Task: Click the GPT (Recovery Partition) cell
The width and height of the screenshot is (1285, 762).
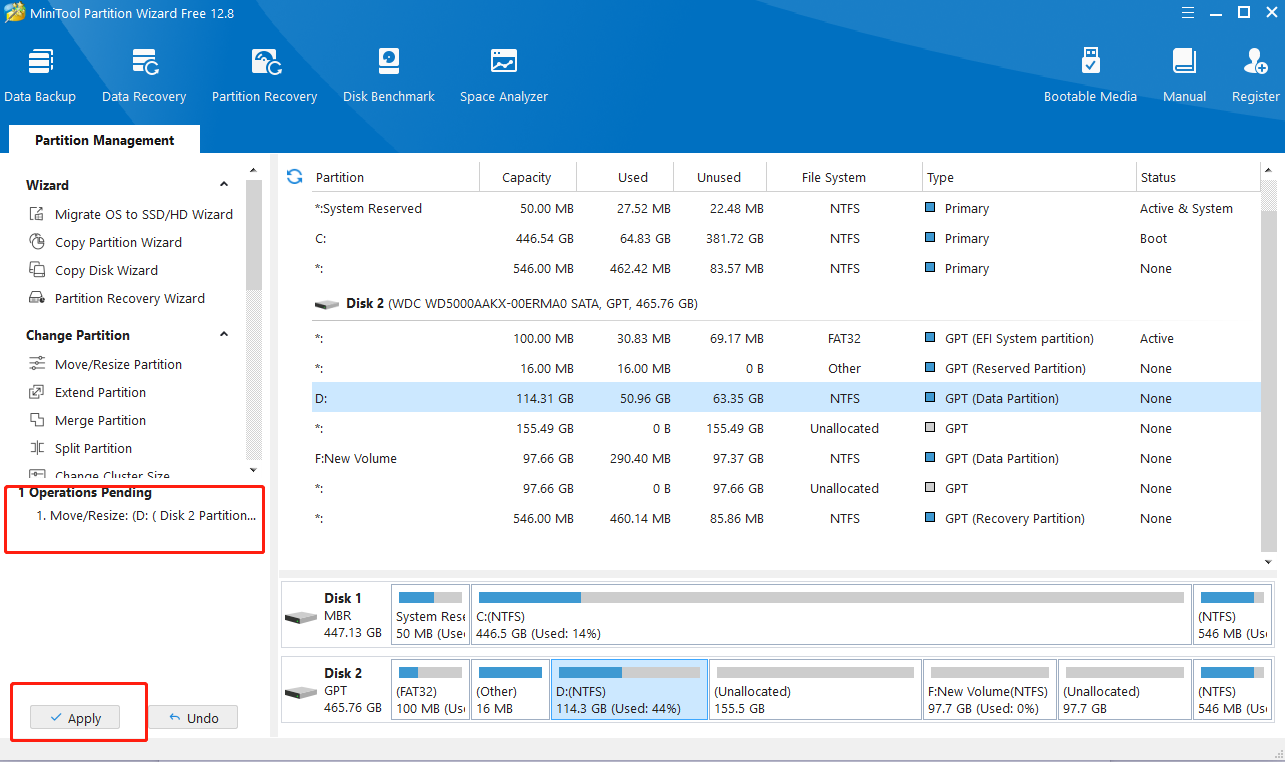Action: [x=1015, y=518]
